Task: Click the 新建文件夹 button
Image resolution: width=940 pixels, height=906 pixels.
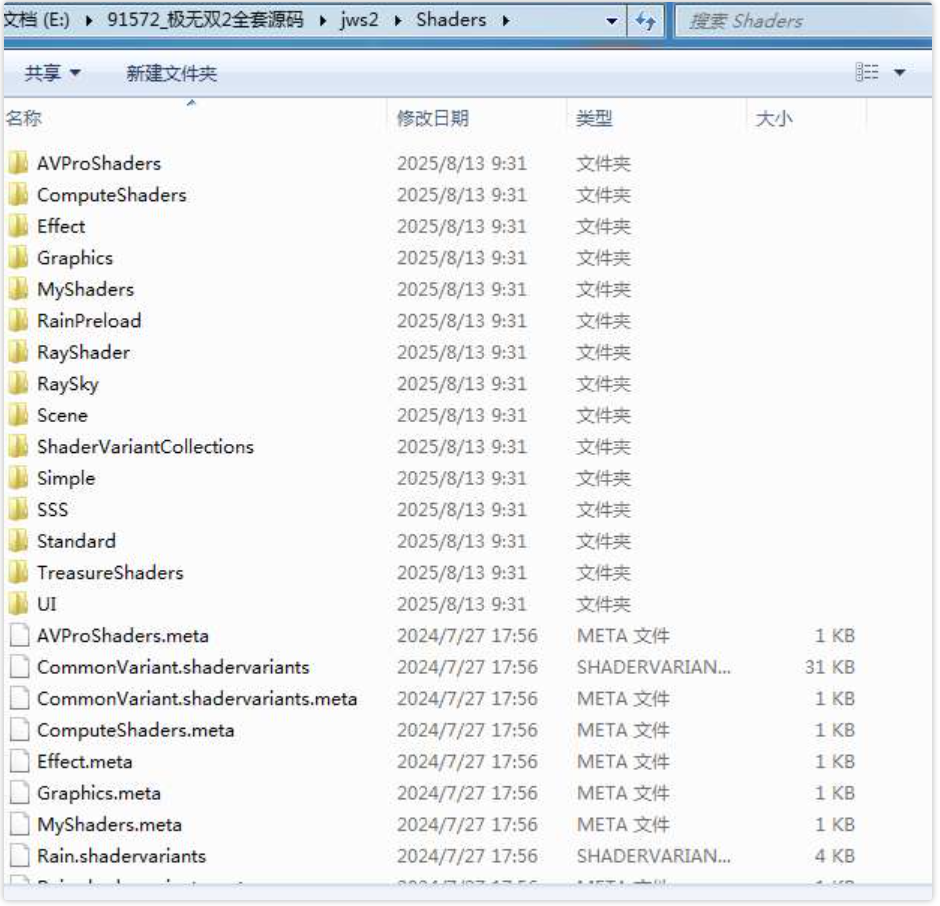Action: pos(171,73)
